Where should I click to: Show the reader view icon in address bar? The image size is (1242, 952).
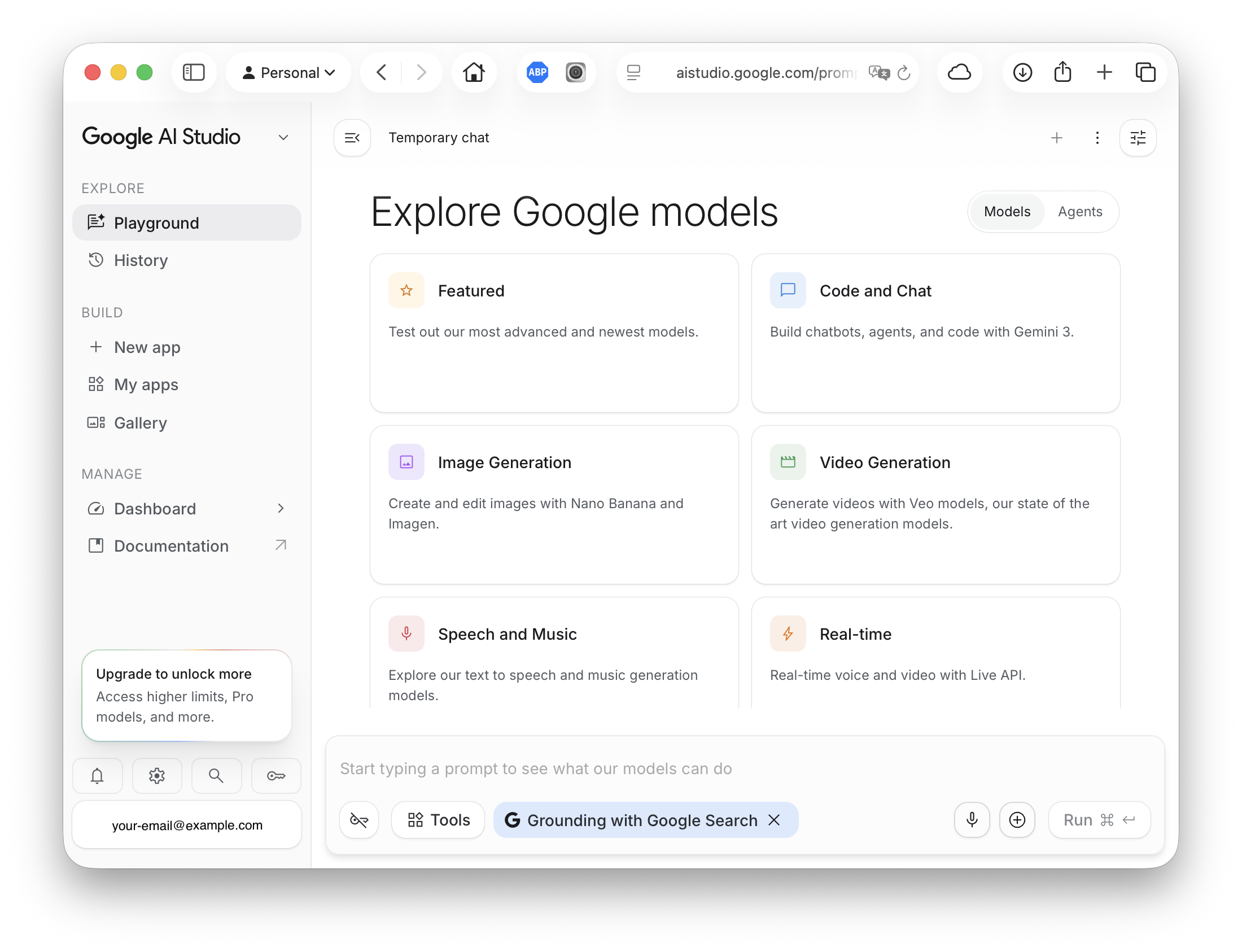[x=633, y=72]
